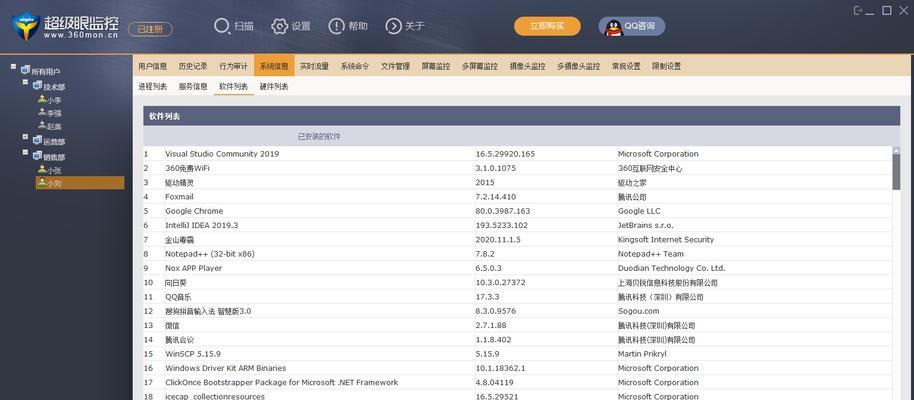Collapse the 所有用户 tree root

[13, 66]
